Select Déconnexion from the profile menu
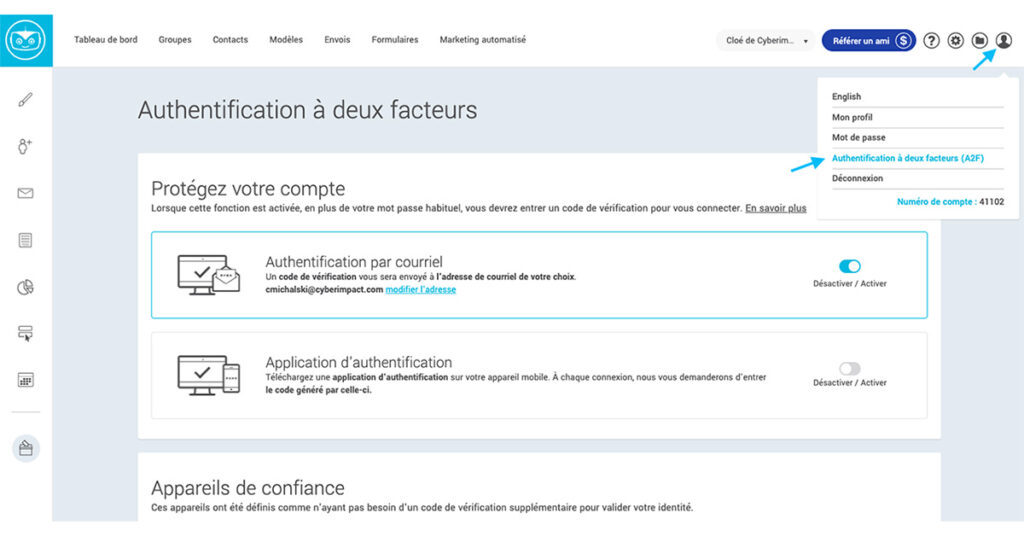This screenshot has height=536, width=1024. [x=858, y=178]
